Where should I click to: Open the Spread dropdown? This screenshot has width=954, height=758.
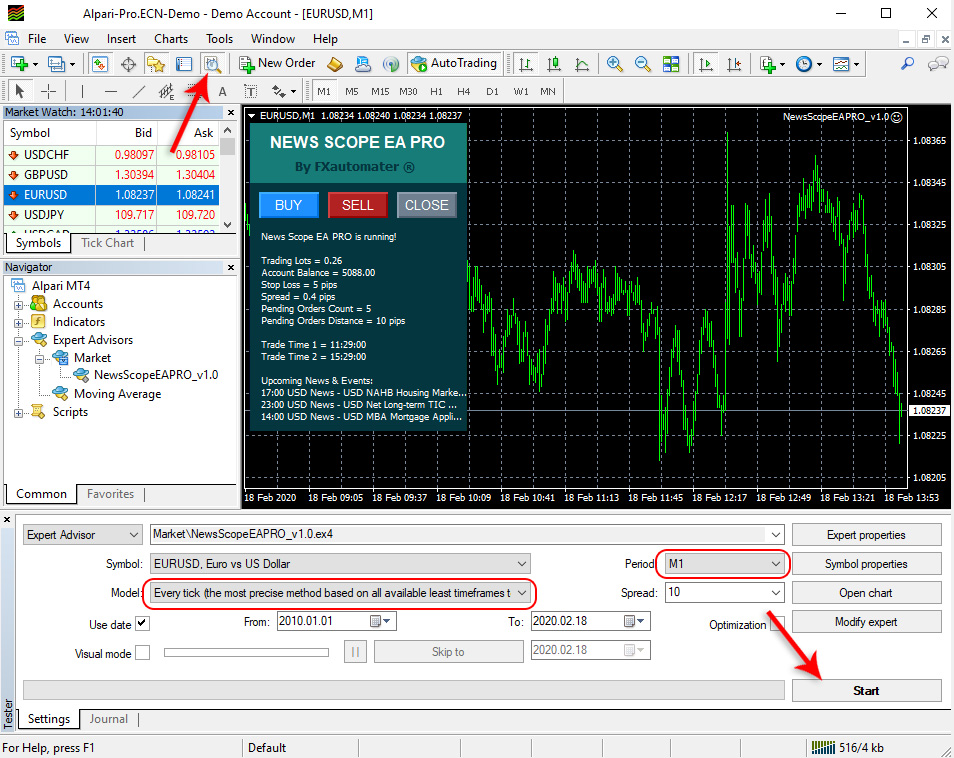(x=723, y=593)
